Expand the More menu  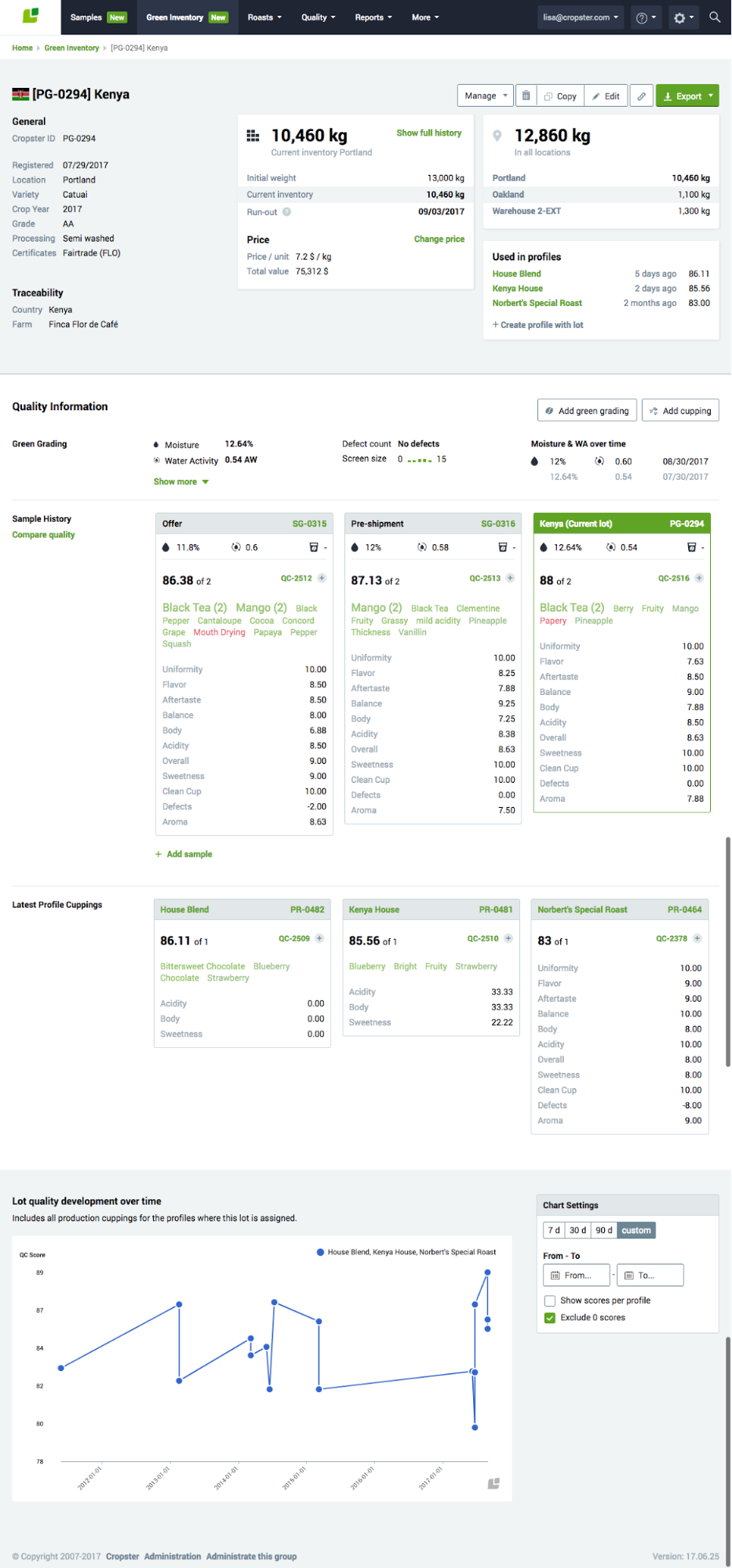[x=425, y=17]
